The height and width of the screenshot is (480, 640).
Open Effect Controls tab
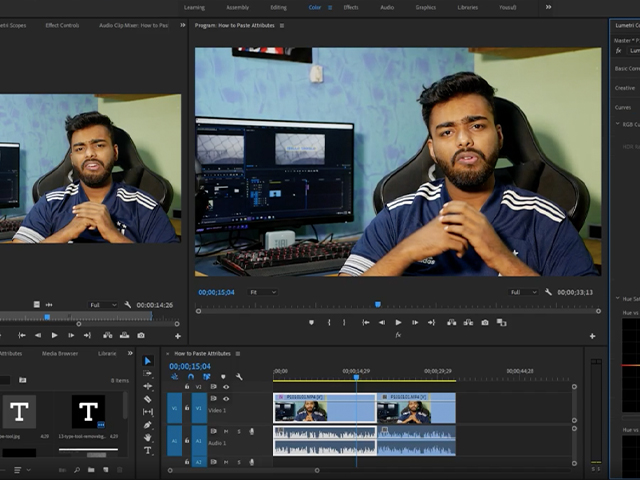point(62,25)
